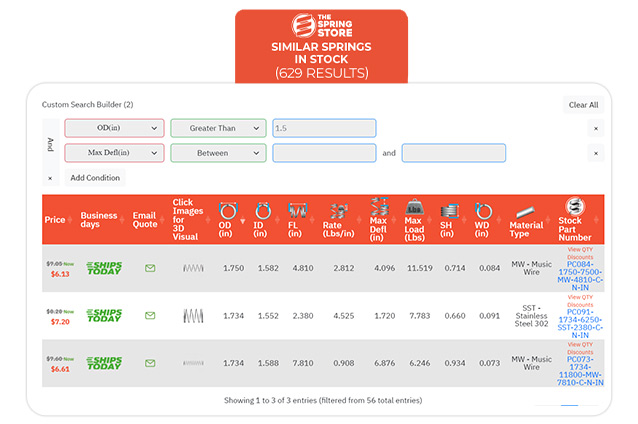Viewport: 638px width, 424px height.
Task: Open 3D visual of the 2.380 FL spring
Action: (193, 316)
